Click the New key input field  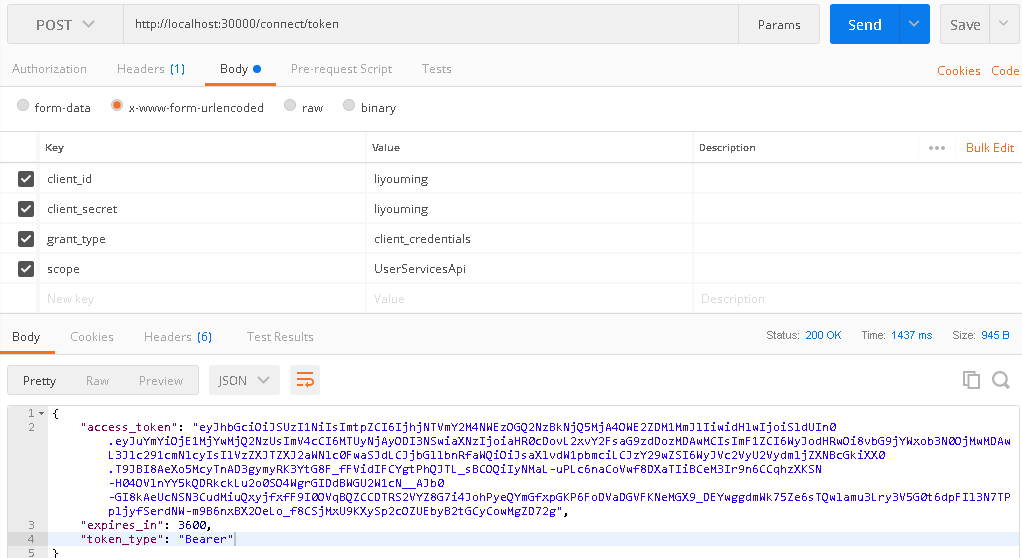(x=203, y=299)
